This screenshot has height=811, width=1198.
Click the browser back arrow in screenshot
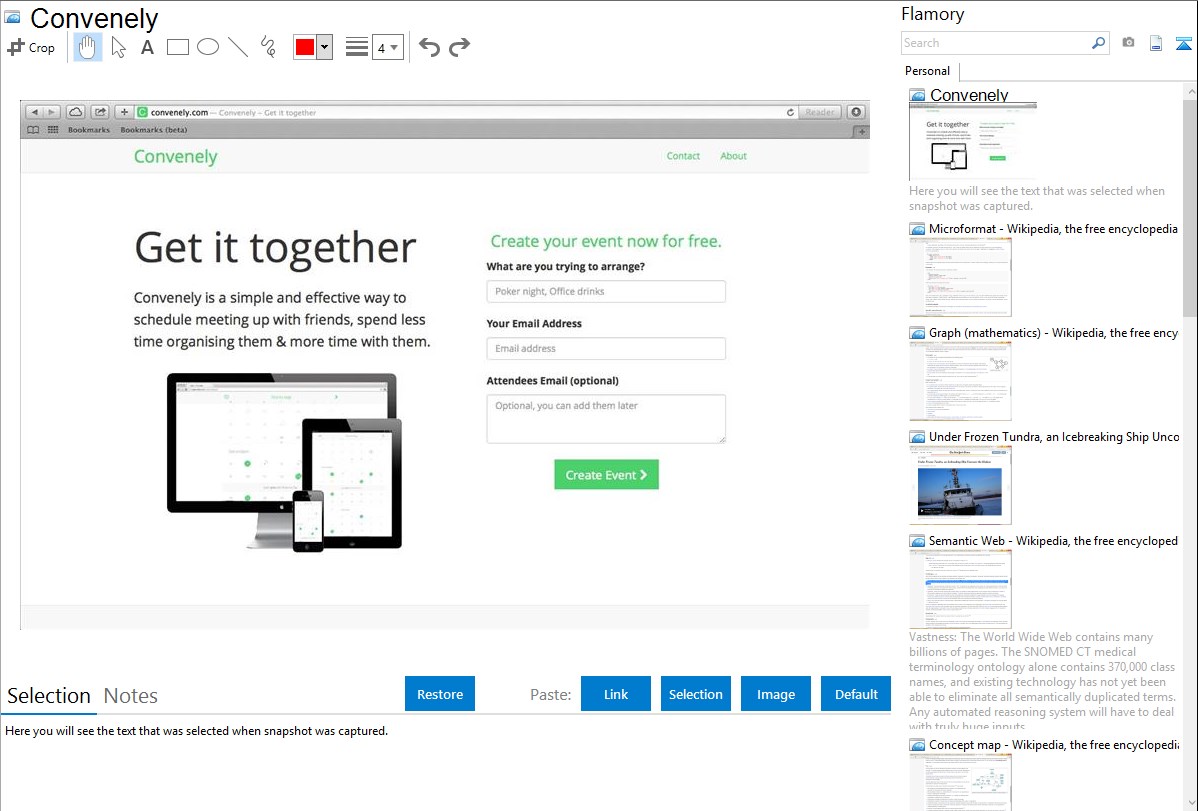click(x=34, y=112)
